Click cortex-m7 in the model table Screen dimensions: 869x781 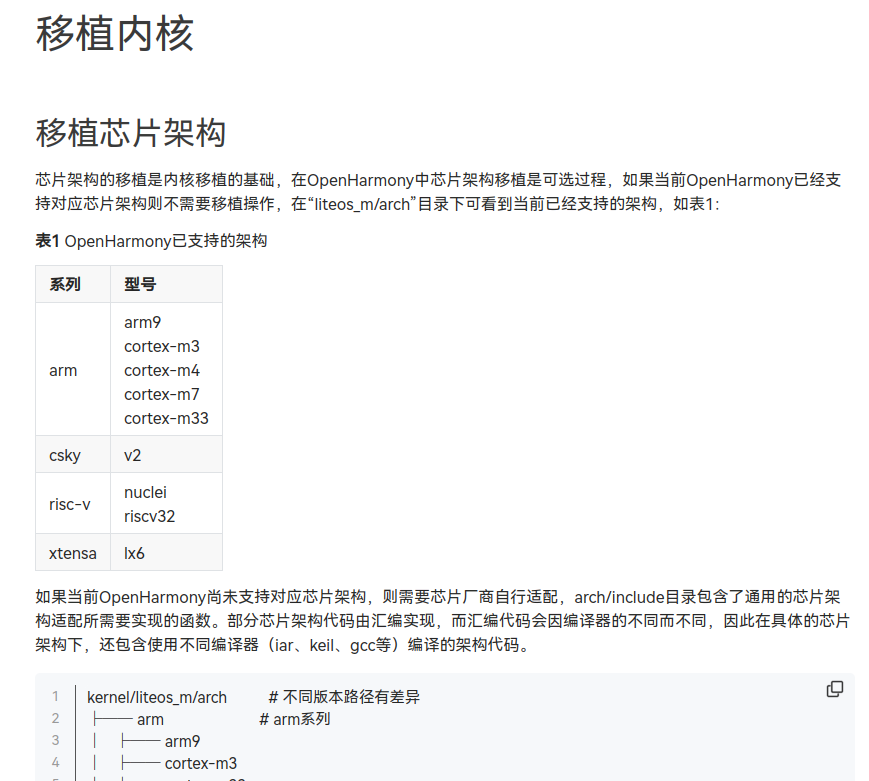pyautogui.click(x=162, y=394)
